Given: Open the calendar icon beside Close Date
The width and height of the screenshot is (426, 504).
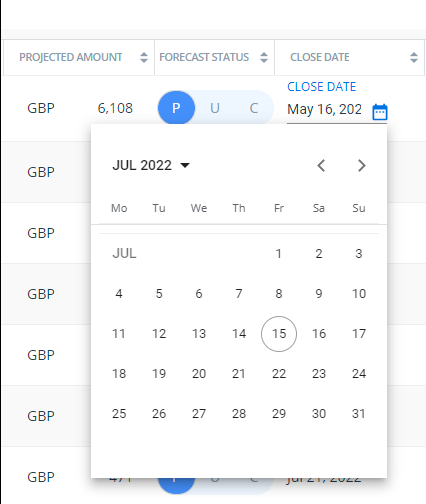Looking at the screenshot, I should click(380, 112).
